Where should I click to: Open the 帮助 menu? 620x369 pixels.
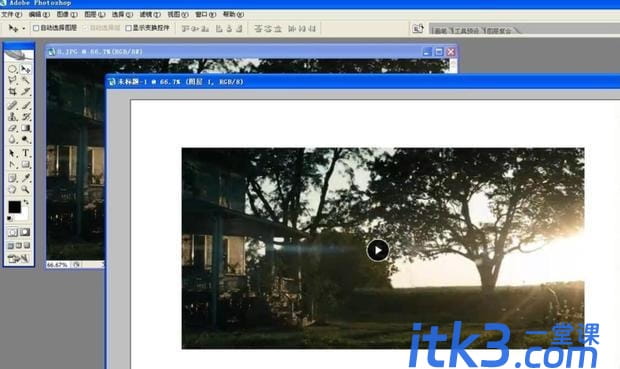(233, 14)
